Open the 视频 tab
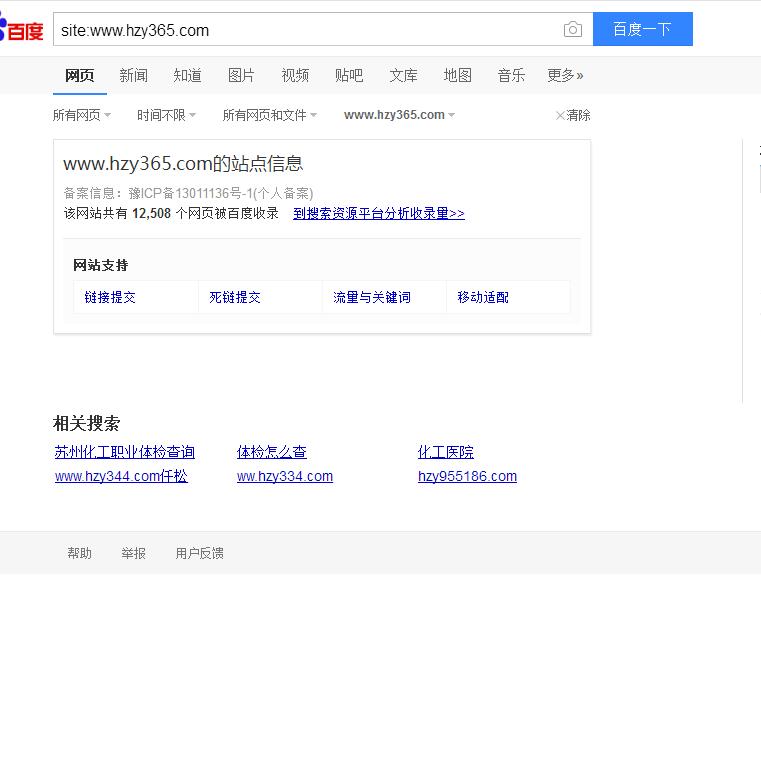Screen dimensions: 761x763 click(295, 75)
